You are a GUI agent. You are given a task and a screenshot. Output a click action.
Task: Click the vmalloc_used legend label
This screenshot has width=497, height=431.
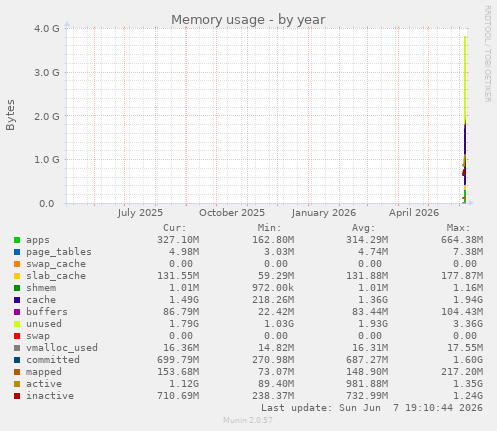[x=62, y=348]
